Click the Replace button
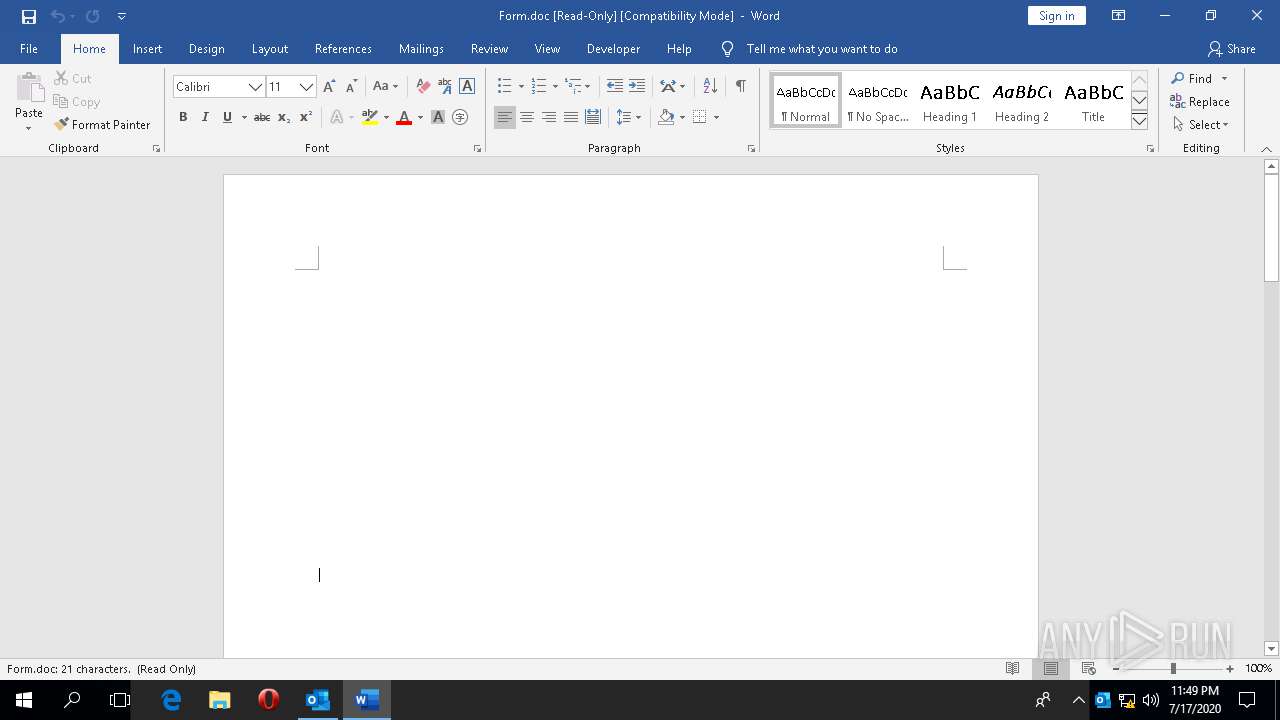Image resolution: width=1280 pixels, height=720 pixels. point(1200,102)
